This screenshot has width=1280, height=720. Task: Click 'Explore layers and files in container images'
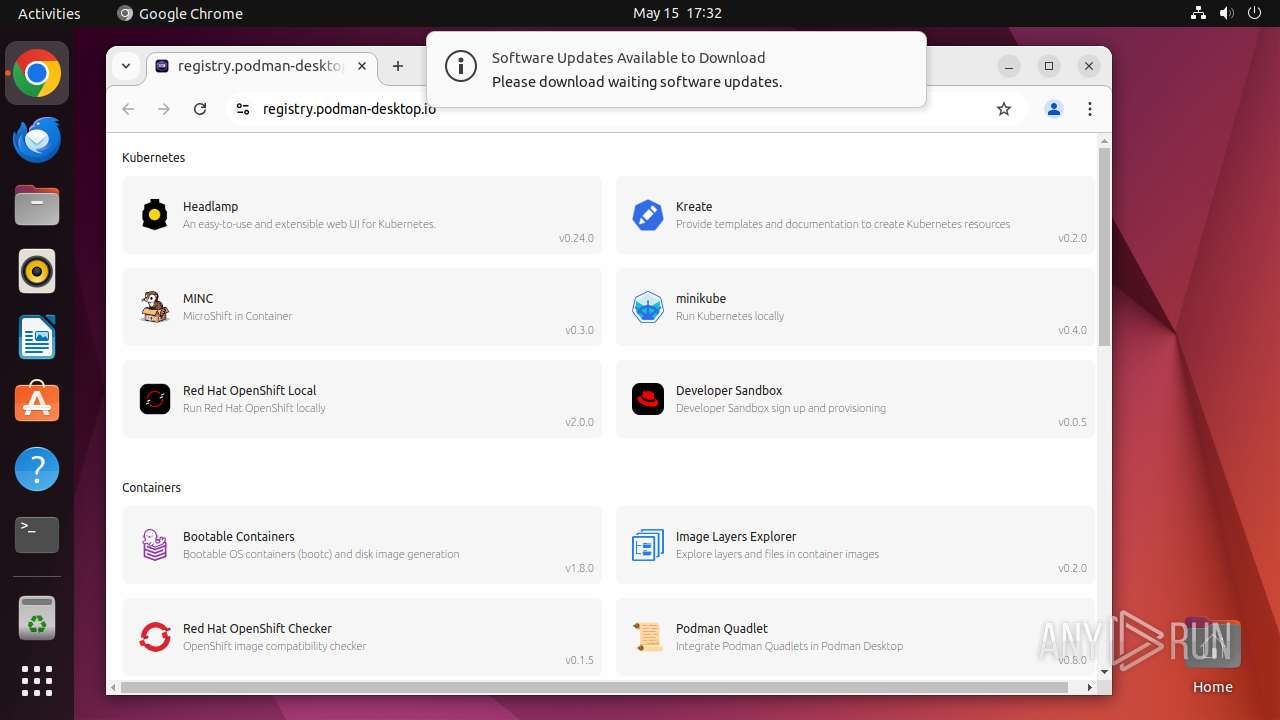pyautogui.click(x=778, y=554)
